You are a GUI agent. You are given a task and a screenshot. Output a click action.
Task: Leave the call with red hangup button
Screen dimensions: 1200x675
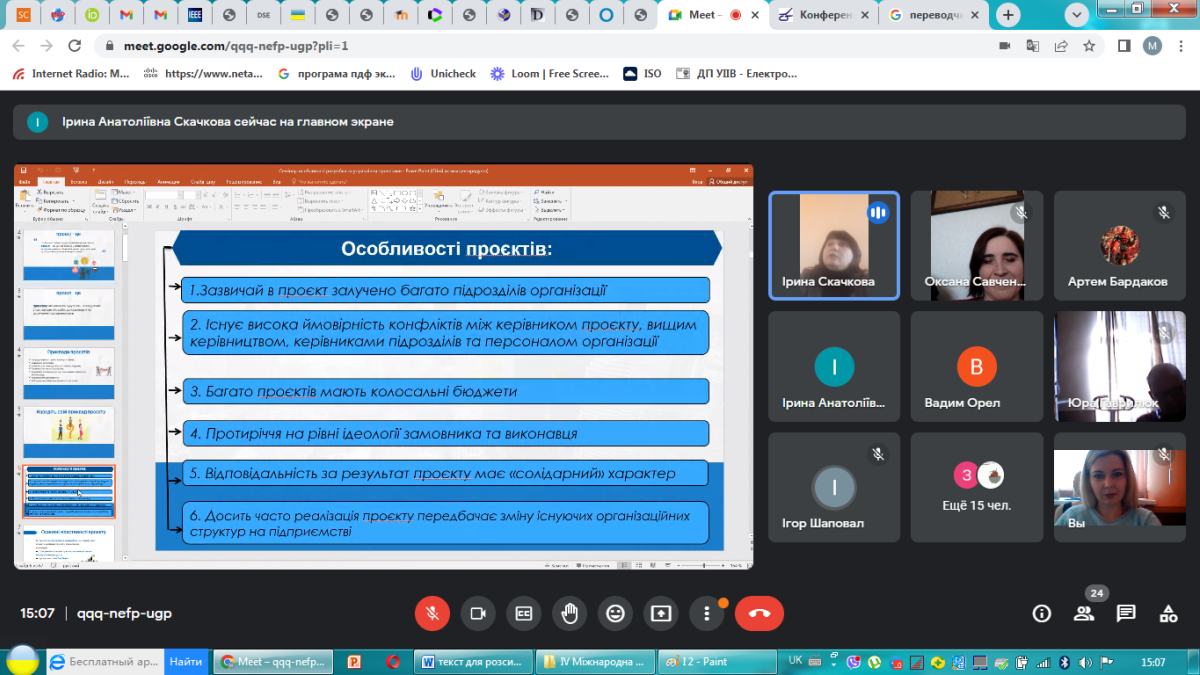(759, 613)
